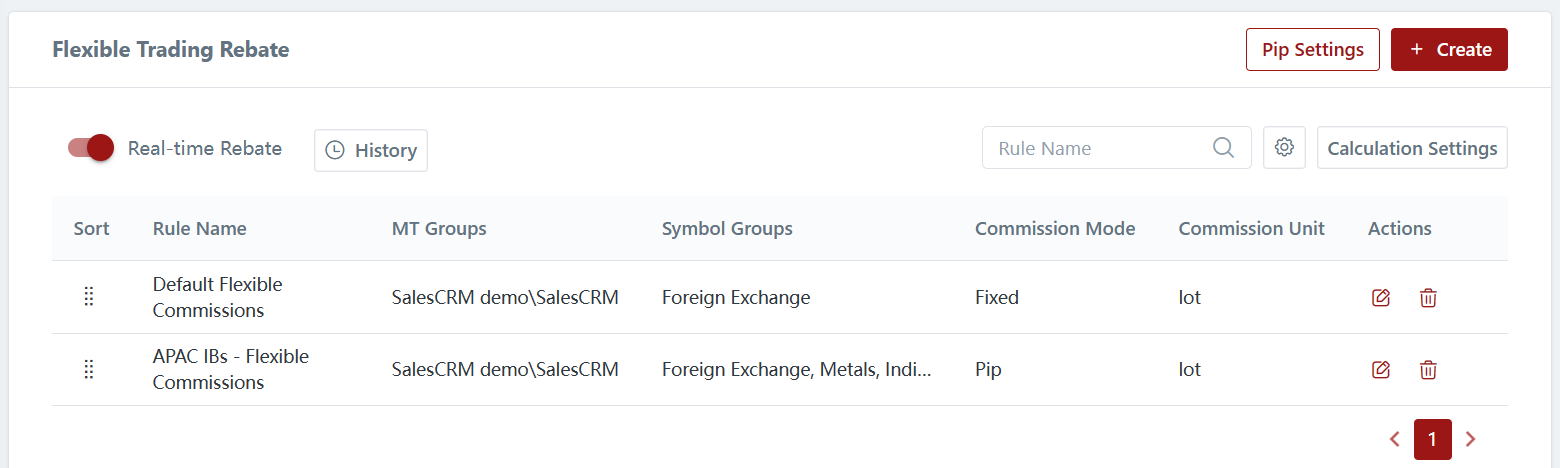Screen dimensions: 1560x468
Task: Edit the APAC IBs rule
Action: tap(1381, 370)
